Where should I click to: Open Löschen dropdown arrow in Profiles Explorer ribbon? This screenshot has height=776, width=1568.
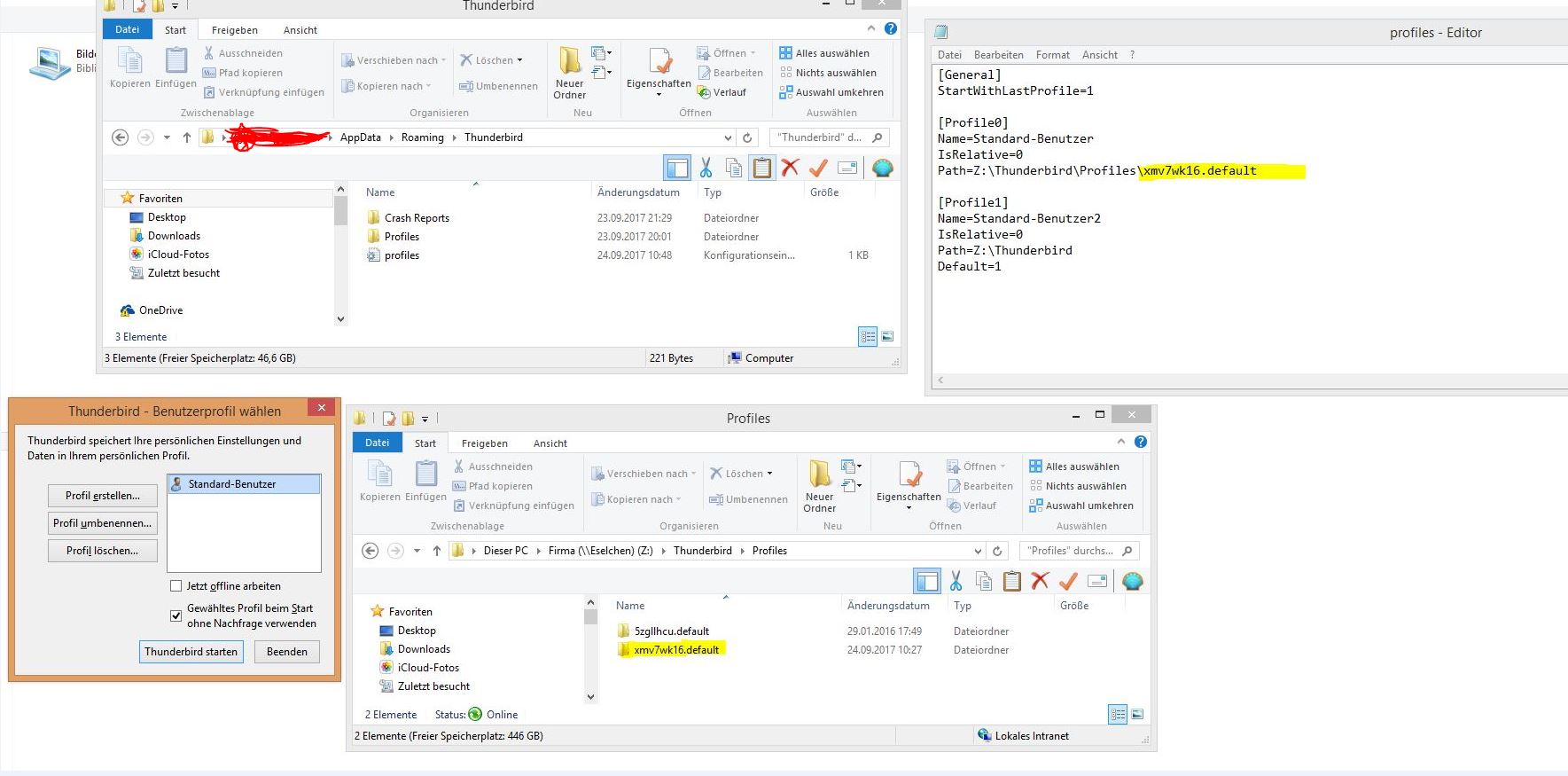[769, 474]
